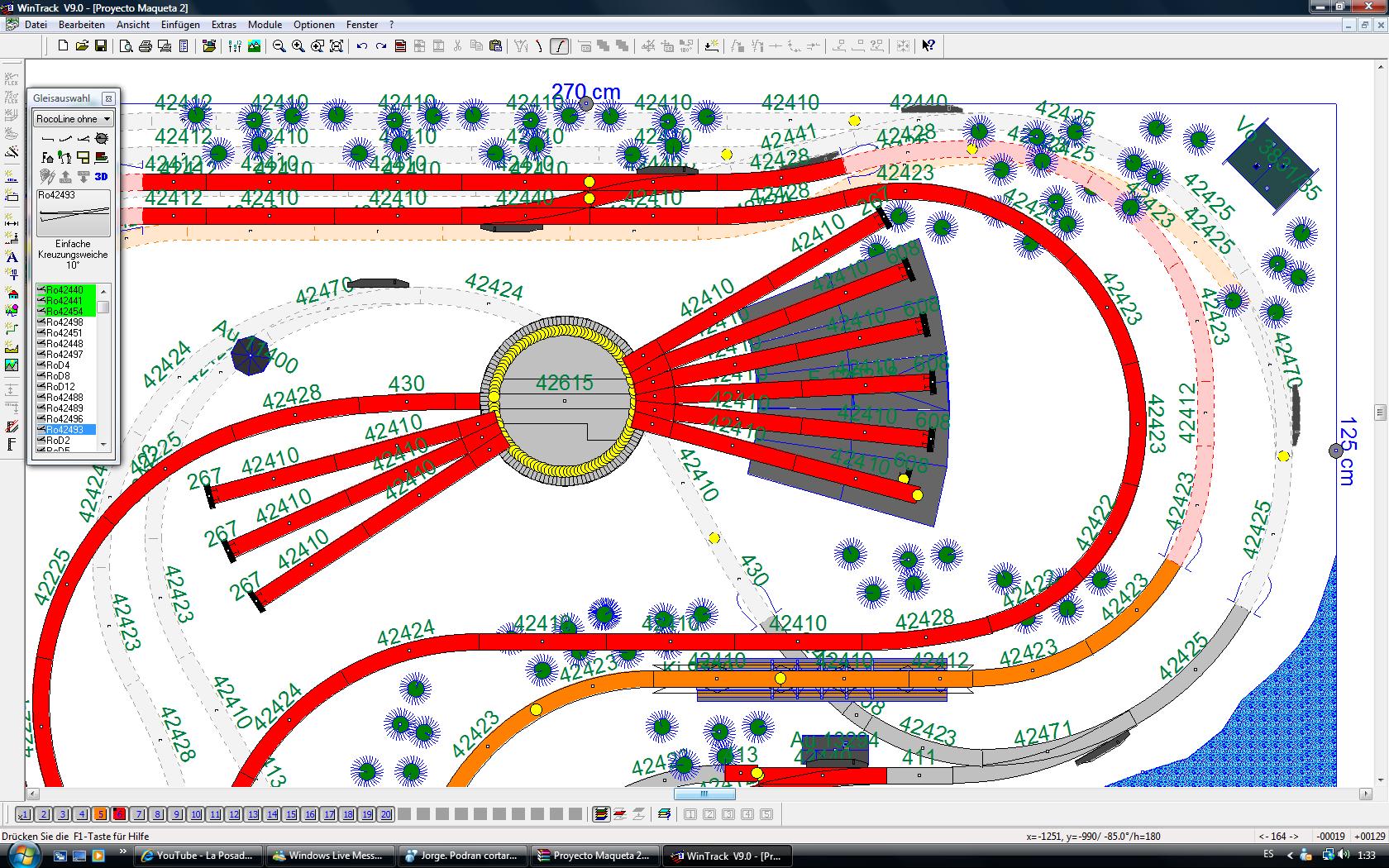Click the Ro42493 track preview thumbnail

click(74, 213)
